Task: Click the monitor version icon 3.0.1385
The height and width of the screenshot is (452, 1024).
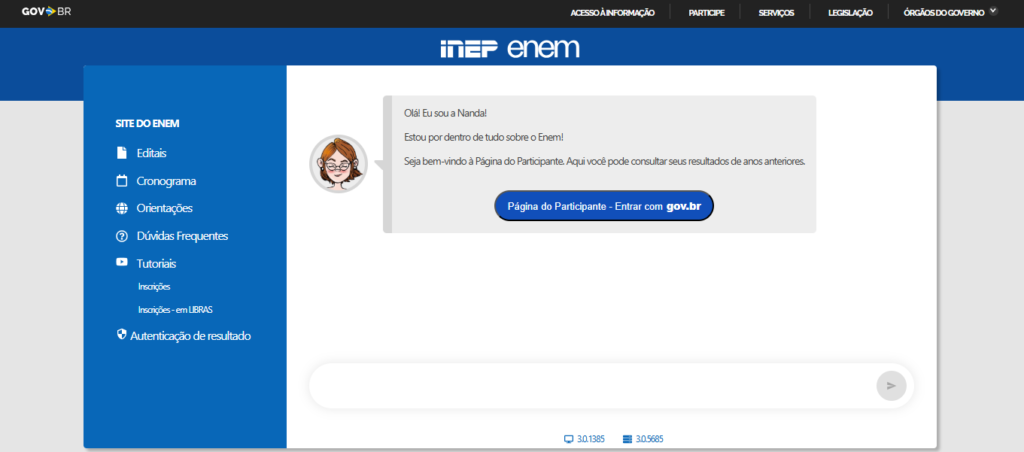Action: pos(569,439)
